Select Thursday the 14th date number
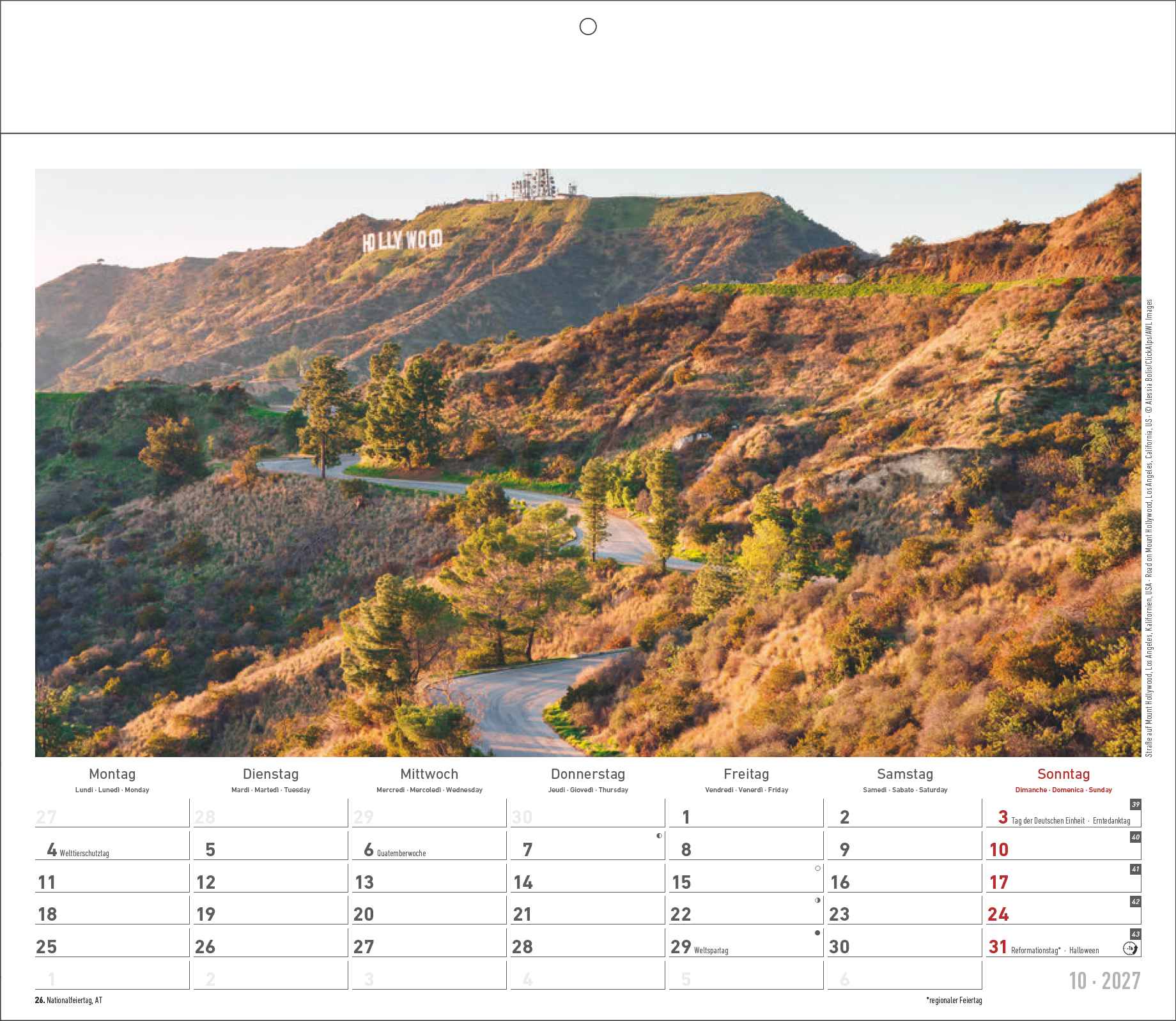 (x=523, y=882)
